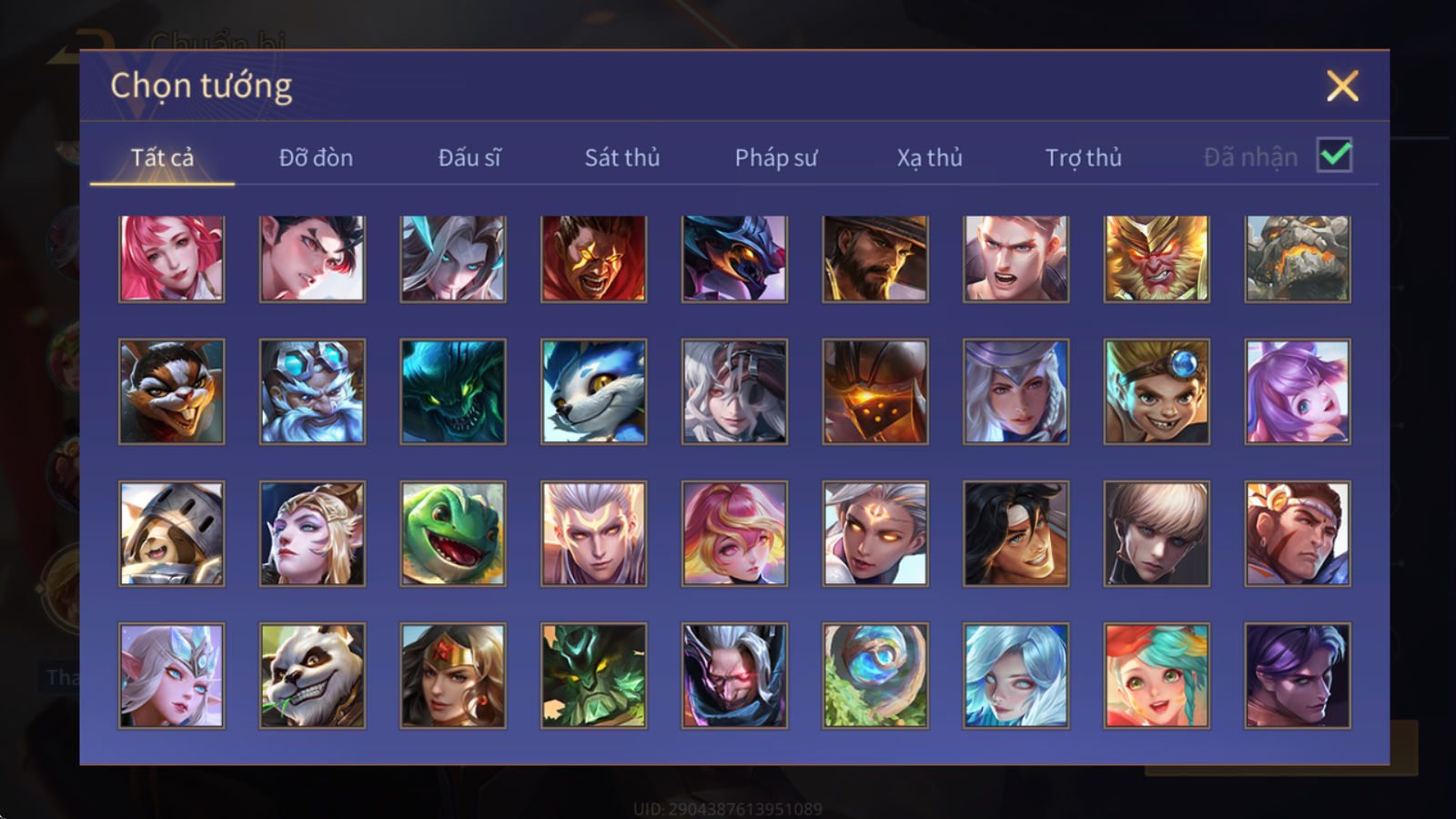The width and height of the screenshot is (1456, 819).
Task: Choose the Wonder Woman hero portrait
Action: click(x=453, y=675)
